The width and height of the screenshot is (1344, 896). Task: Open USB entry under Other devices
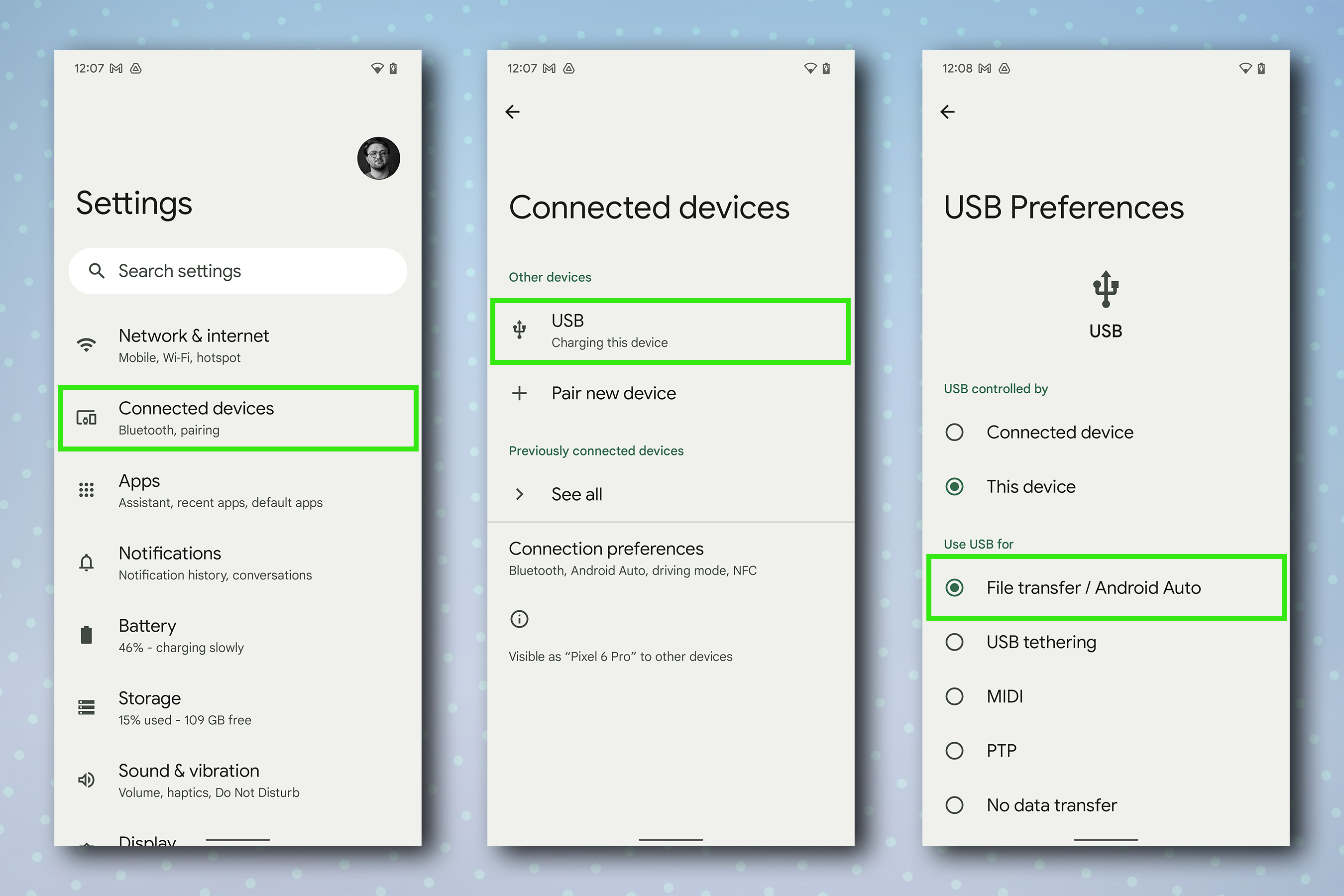672,331
